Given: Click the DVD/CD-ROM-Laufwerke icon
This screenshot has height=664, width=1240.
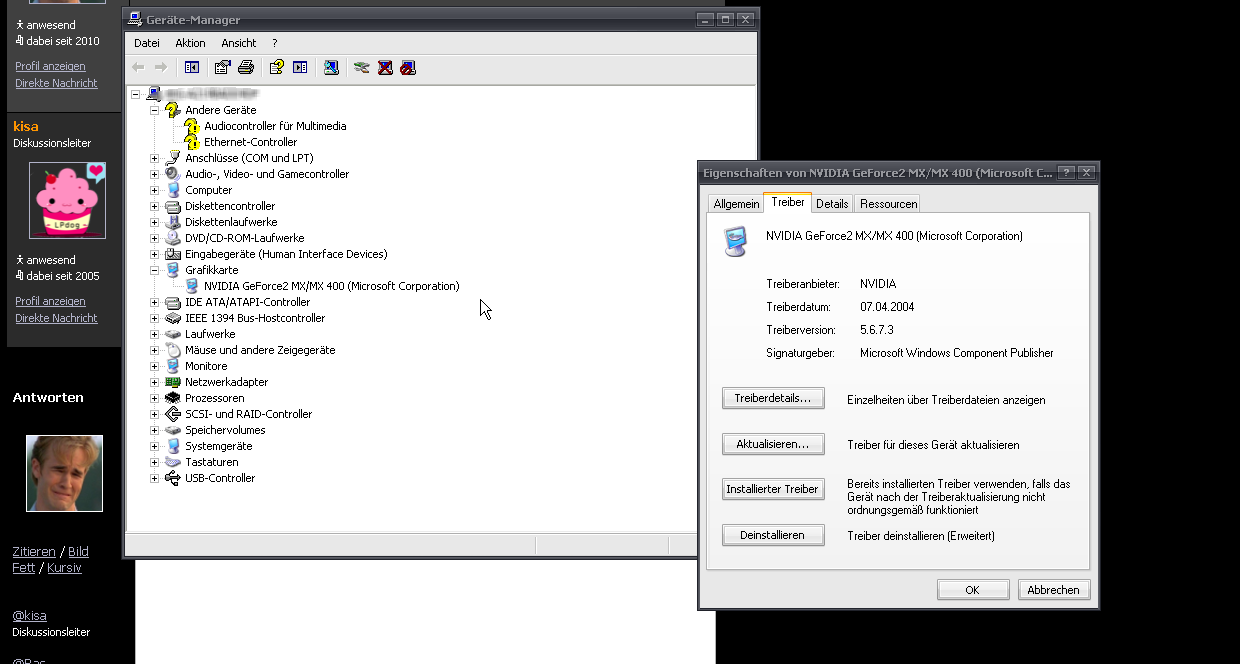Looking at the screenshot, I should coord(173,238).
